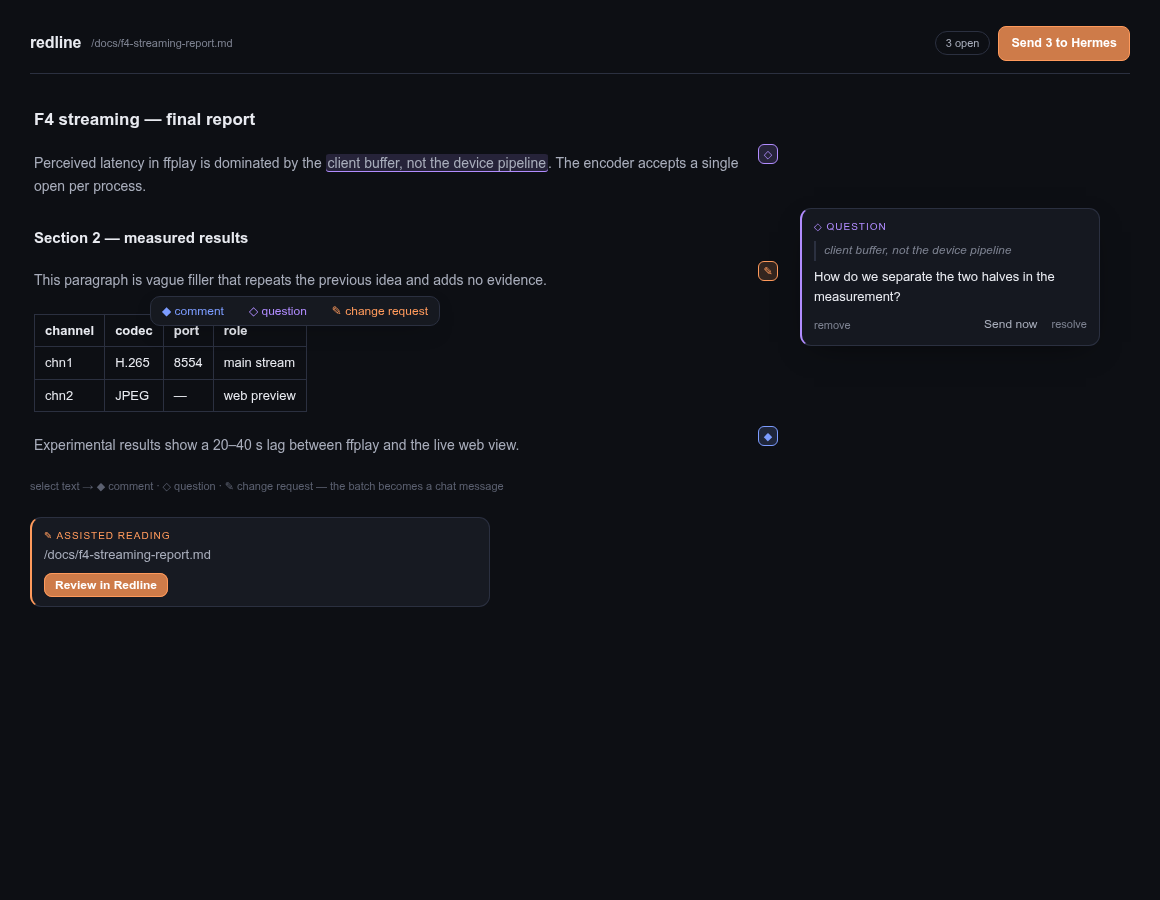The width and height of the screenshot is (1160, 900).
Task: Click the ASSISTED READING label
Action: [x=107, y=535]
